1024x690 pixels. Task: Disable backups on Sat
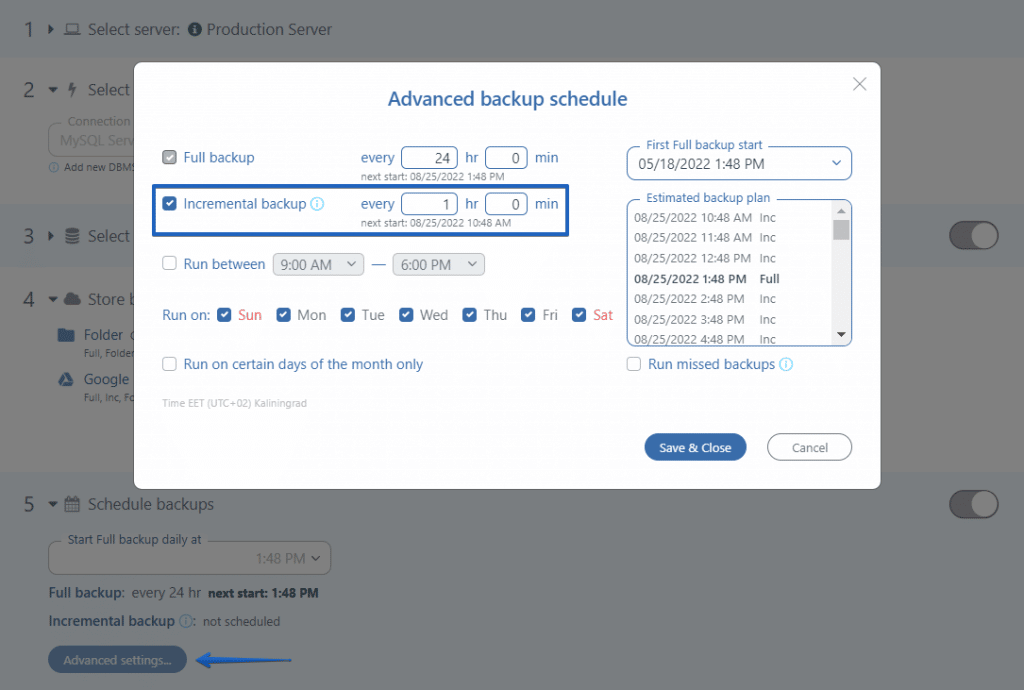coord(579,314)
